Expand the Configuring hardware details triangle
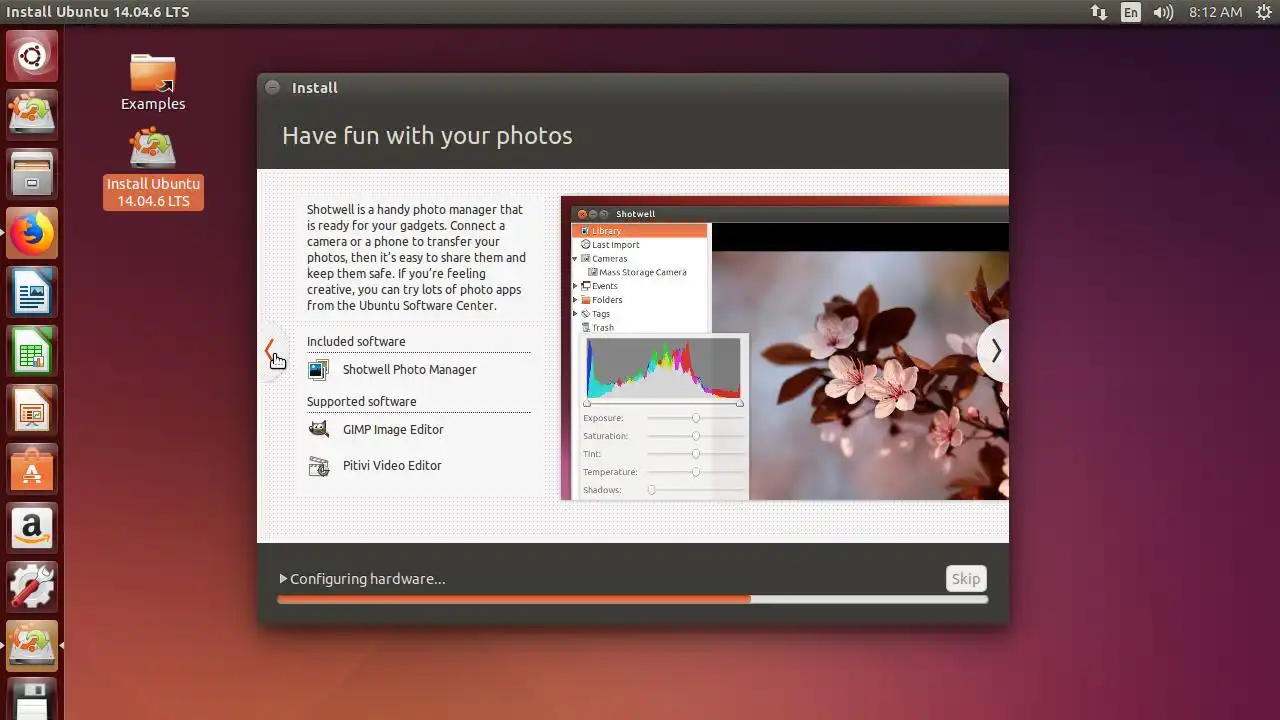The height and width of the screenshot is (720, 1280). (284, 579)
